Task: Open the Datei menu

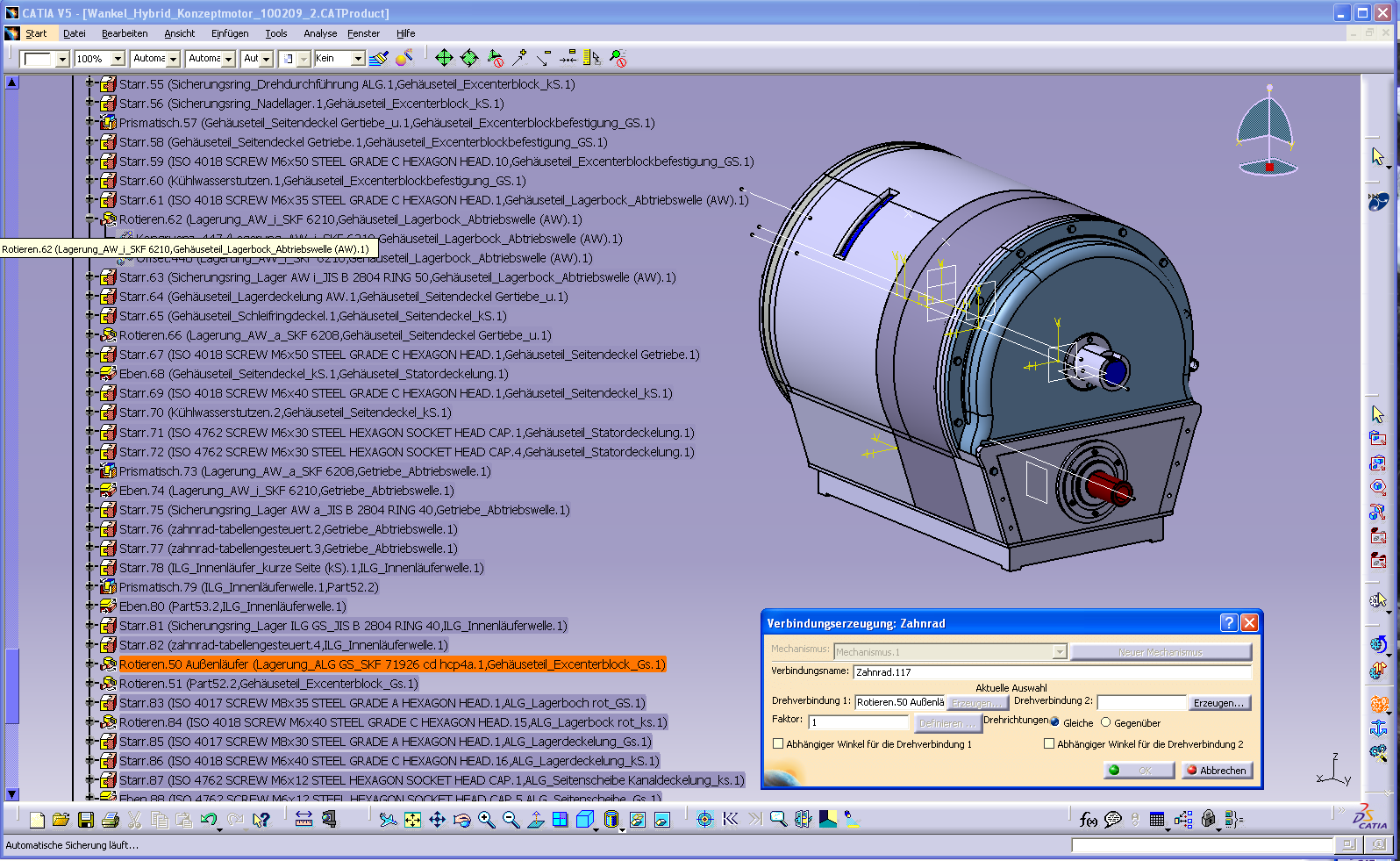Action: [75, 33]
